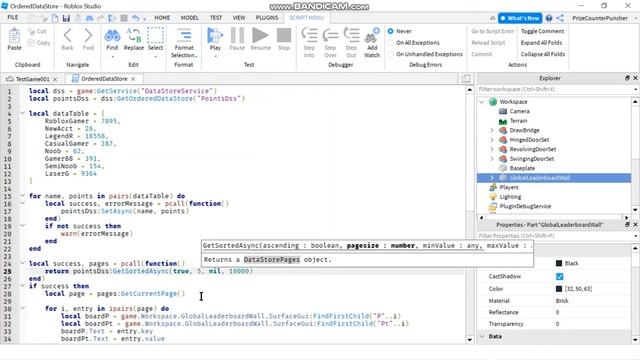Click the save icon in the quick access toolbar
The height and width of the screenshot is (360, 640).
pos(66,18)
